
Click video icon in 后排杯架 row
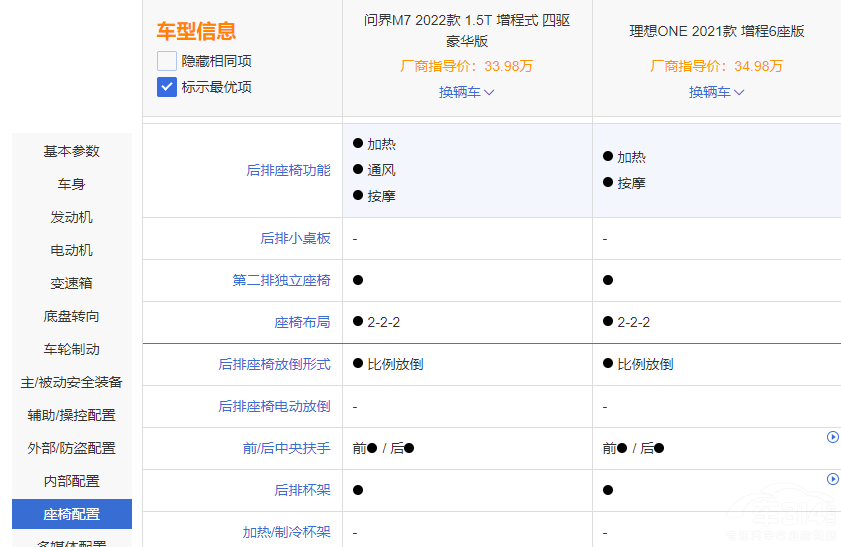click(832, 479)
